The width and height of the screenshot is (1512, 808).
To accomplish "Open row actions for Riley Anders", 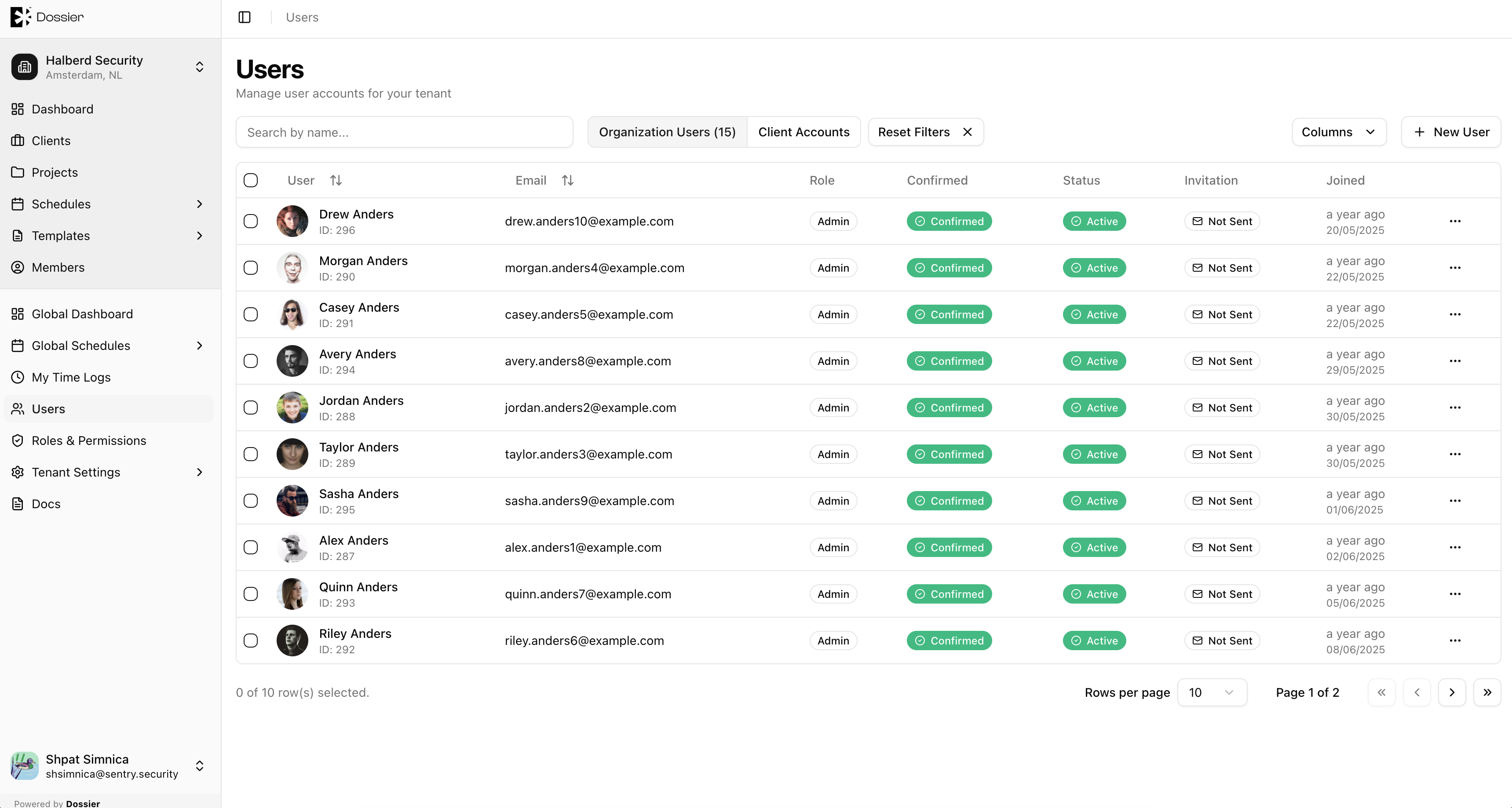I will [x=1455, y=641].
